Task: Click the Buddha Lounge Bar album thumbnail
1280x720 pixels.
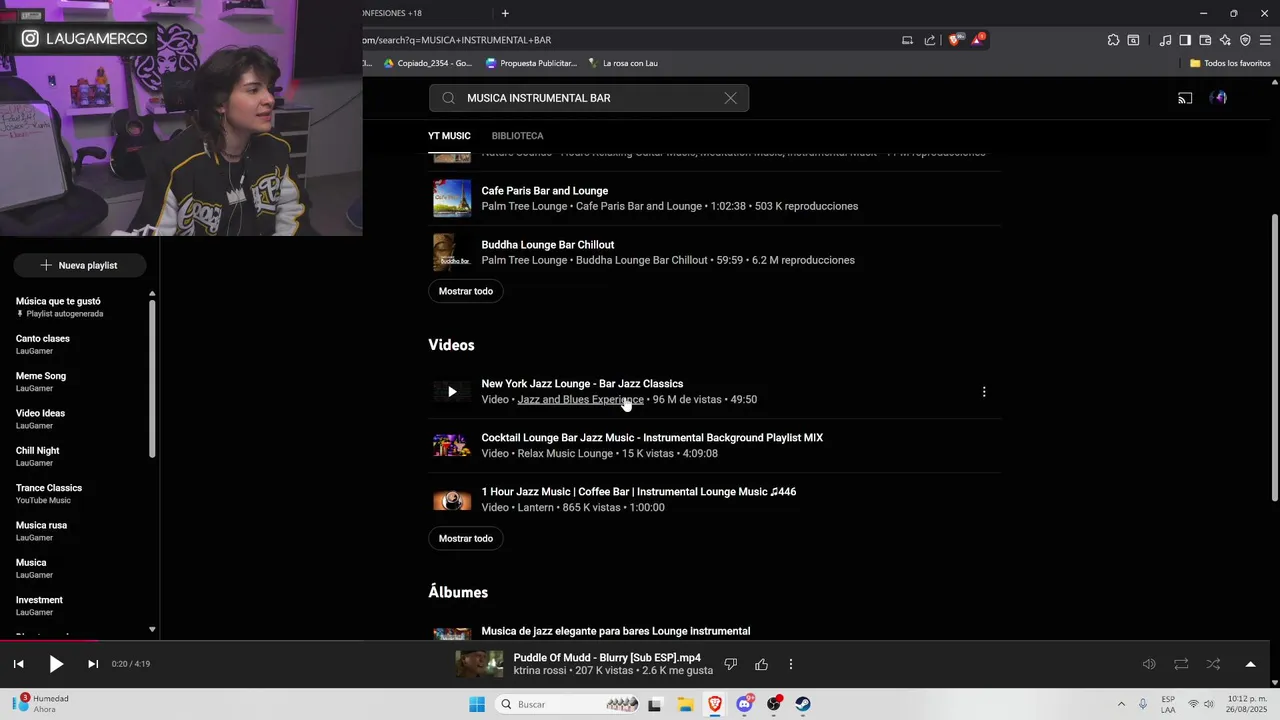Action: click(x=452, y=252)
